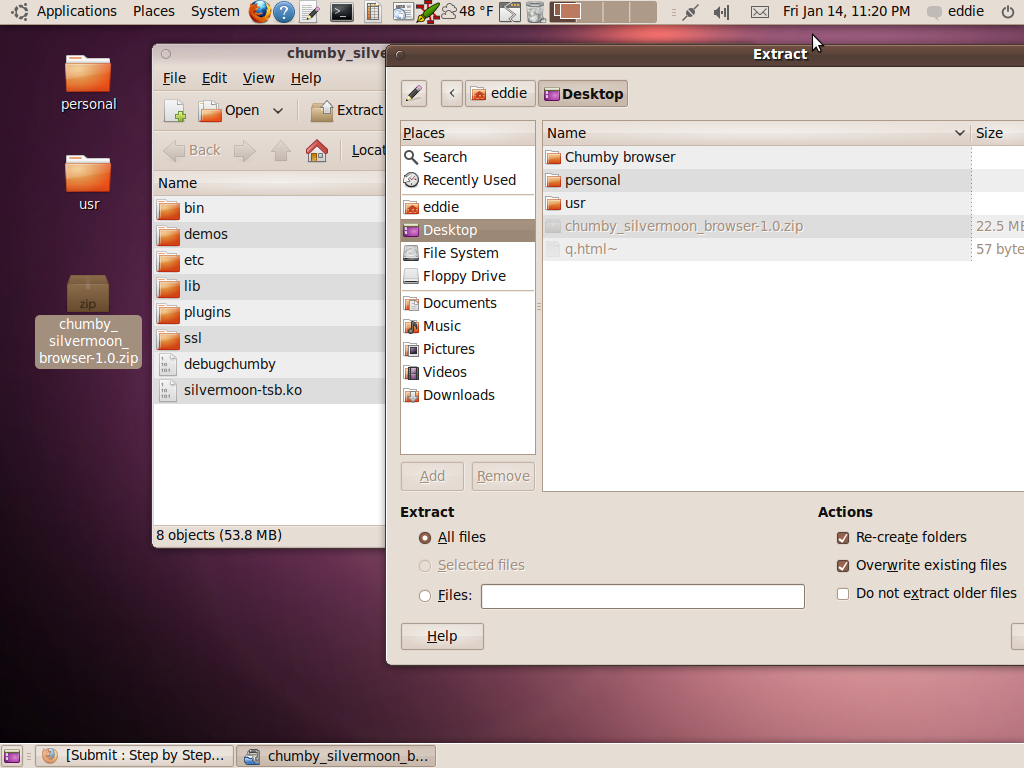Screen dimensions: 1024x768
Task: Click the network connection icon
Action: 690,12
